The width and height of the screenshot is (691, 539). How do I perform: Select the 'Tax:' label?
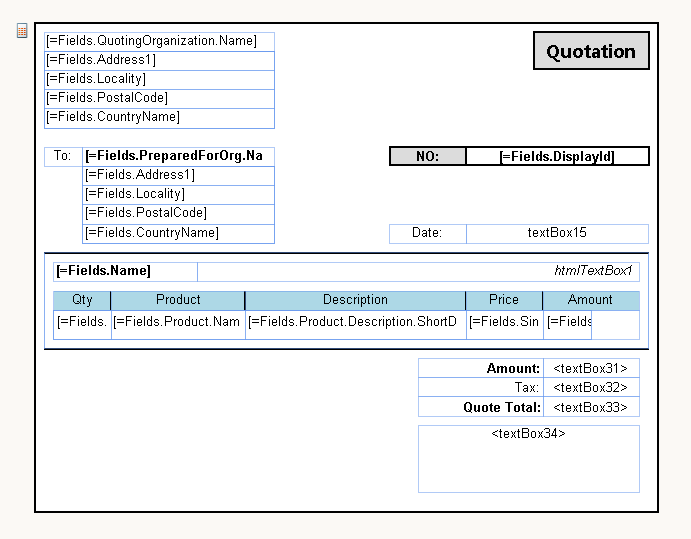point(481,387)
